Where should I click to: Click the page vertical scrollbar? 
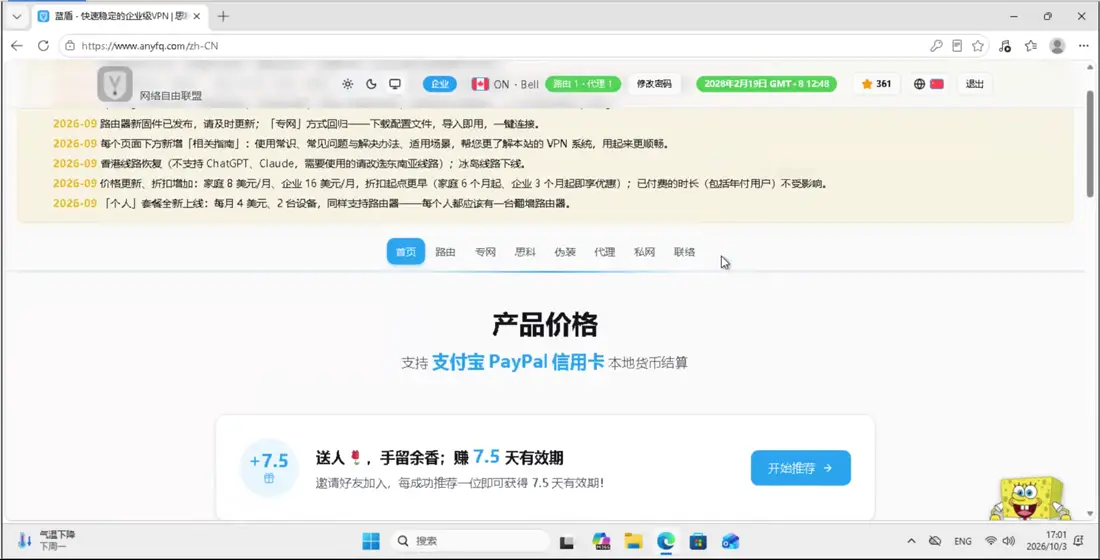click(x=1090, y=144)
